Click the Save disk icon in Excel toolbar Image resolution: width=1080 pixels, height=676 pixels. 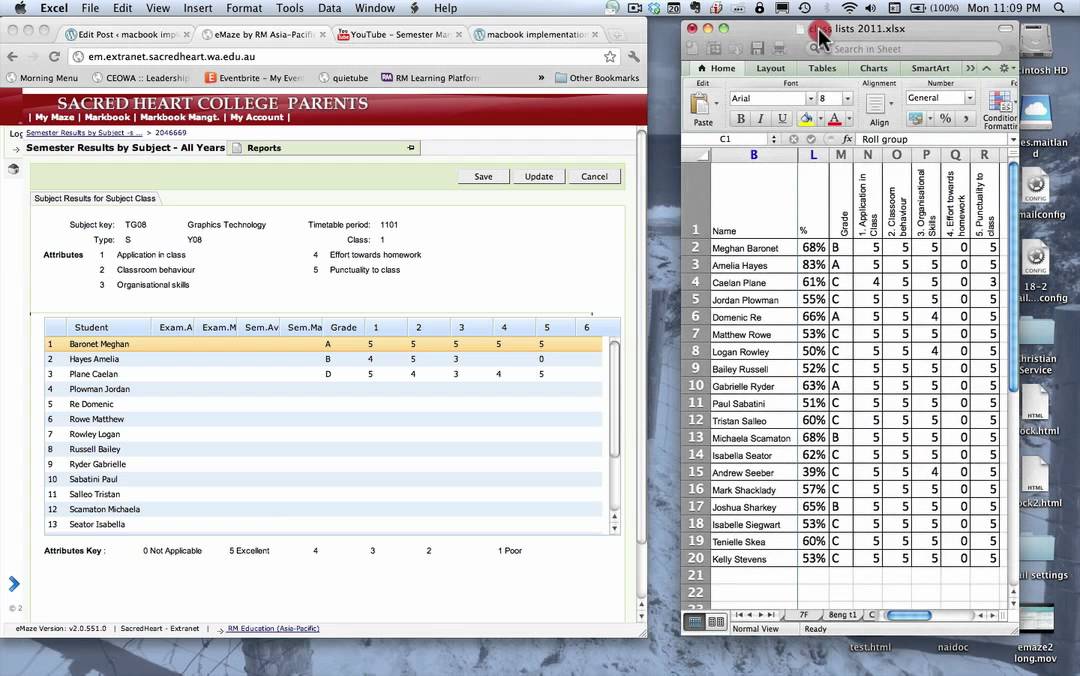coord(757,48)
